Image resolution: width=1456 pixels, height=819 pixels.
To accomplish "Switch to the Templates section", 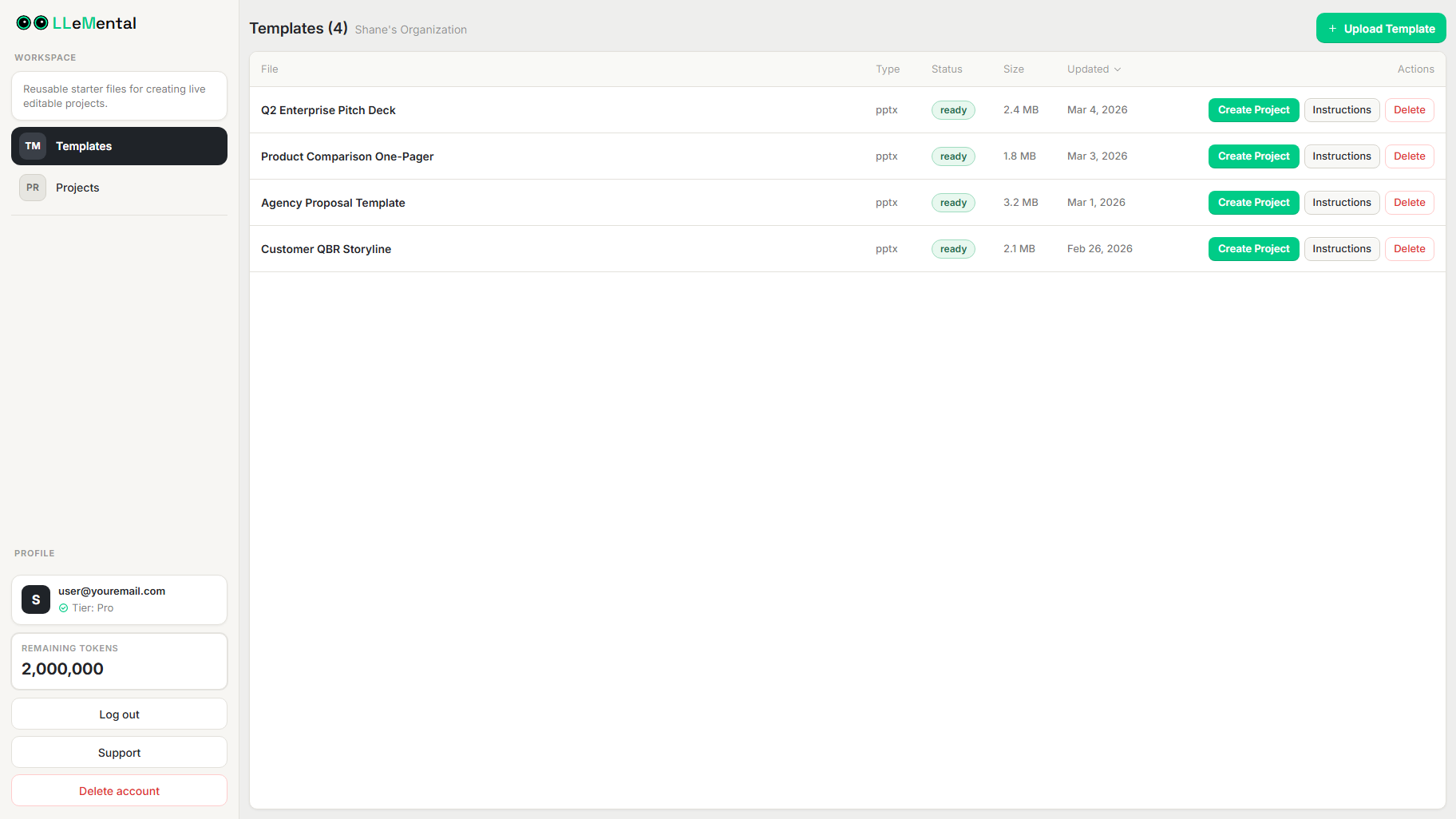I will tap(84, 145).
